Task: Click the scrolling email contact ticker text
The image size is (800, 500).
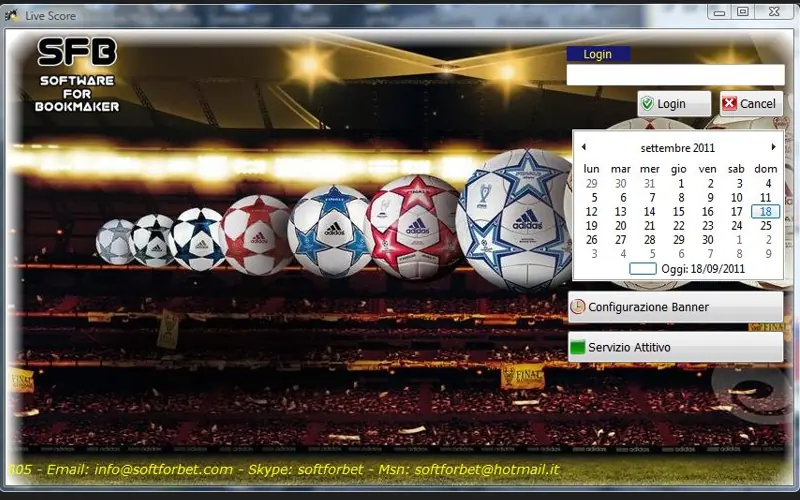Action: point(285,469)
